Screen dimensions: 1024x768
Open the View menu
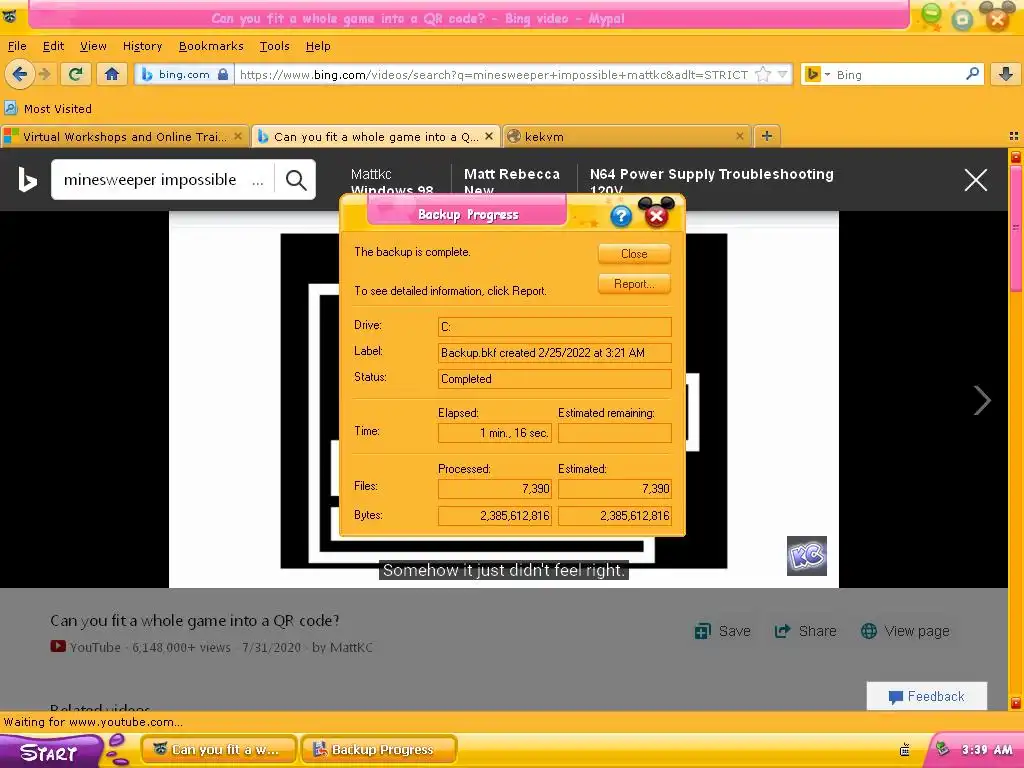[93, 46]
